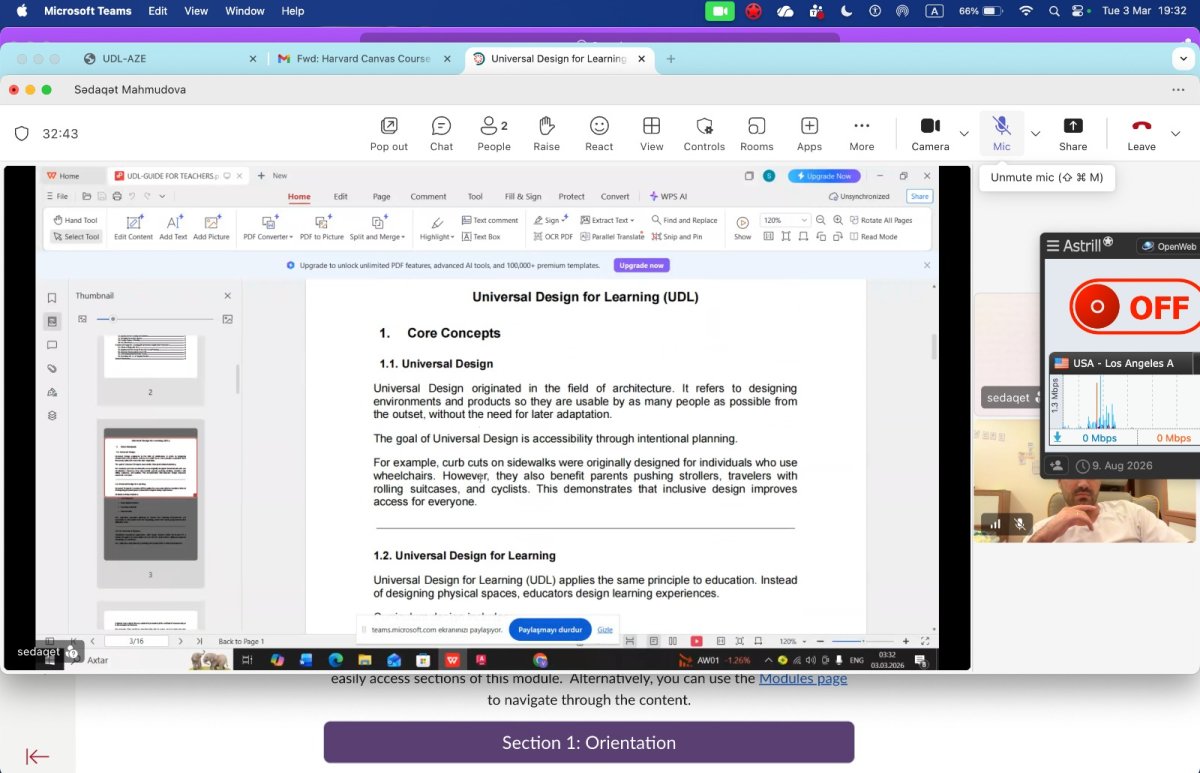Show the People participants list
Image resolution: width=1200 pixels, height=773 pixels.
494,134
